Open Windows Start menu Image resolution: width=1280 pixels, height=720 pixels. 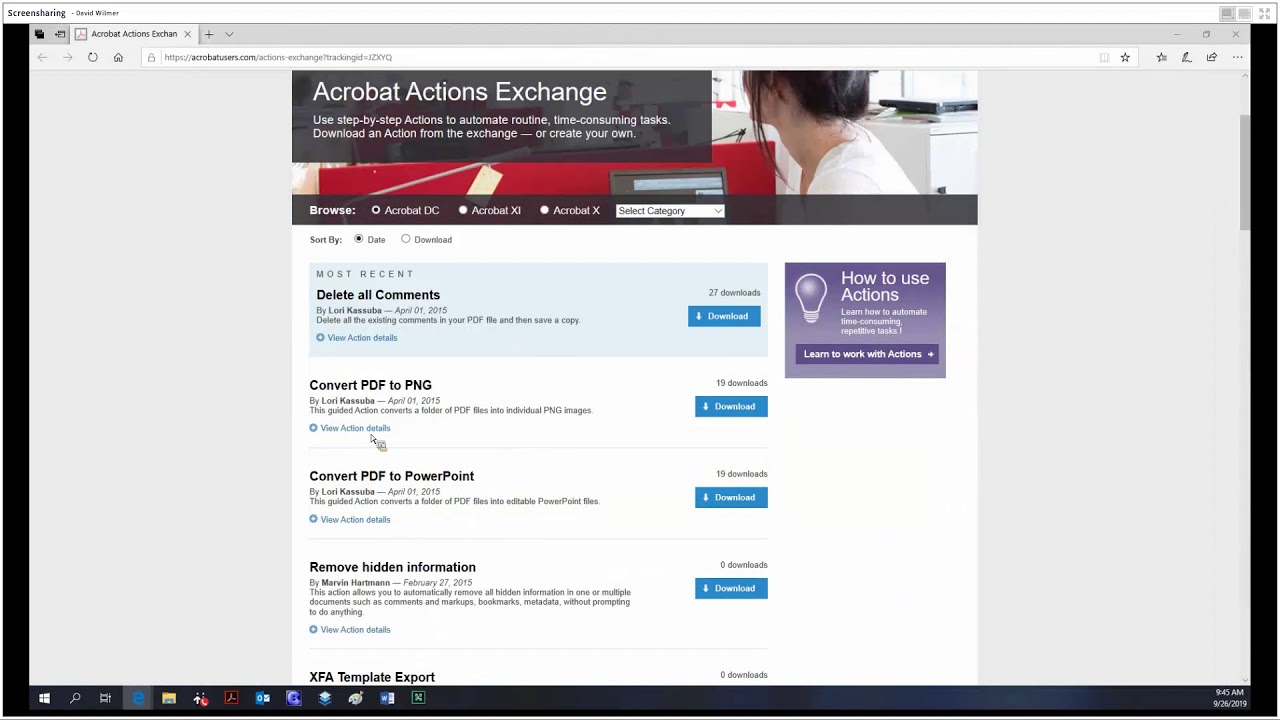(x=44, y=698)
